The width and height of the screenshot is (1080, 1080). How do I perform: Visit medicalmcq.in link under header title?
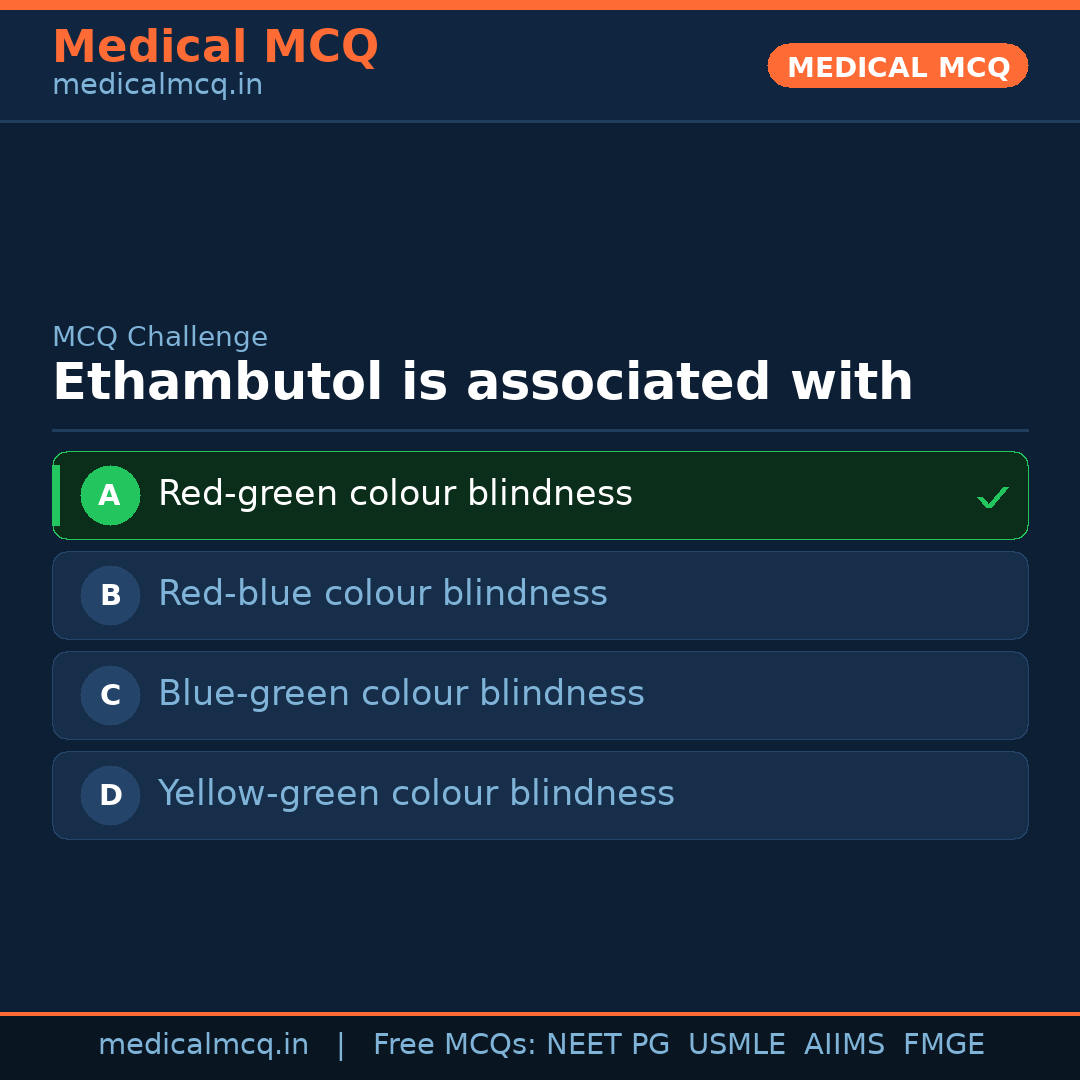pyautogui.click(x=157, y=85)
